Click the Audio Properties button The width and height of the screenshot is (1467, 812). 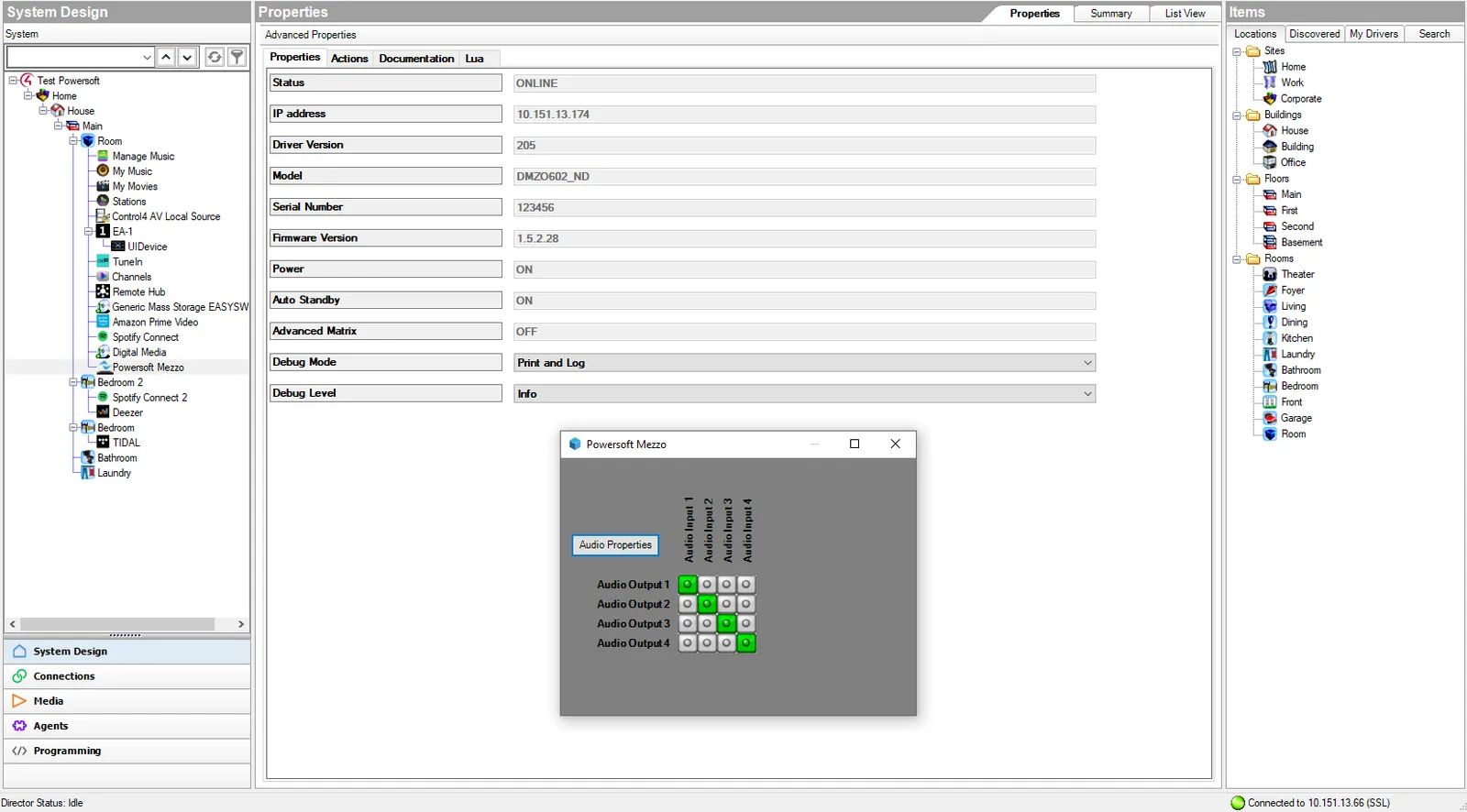pyautogui.click(x=615, y=544)
